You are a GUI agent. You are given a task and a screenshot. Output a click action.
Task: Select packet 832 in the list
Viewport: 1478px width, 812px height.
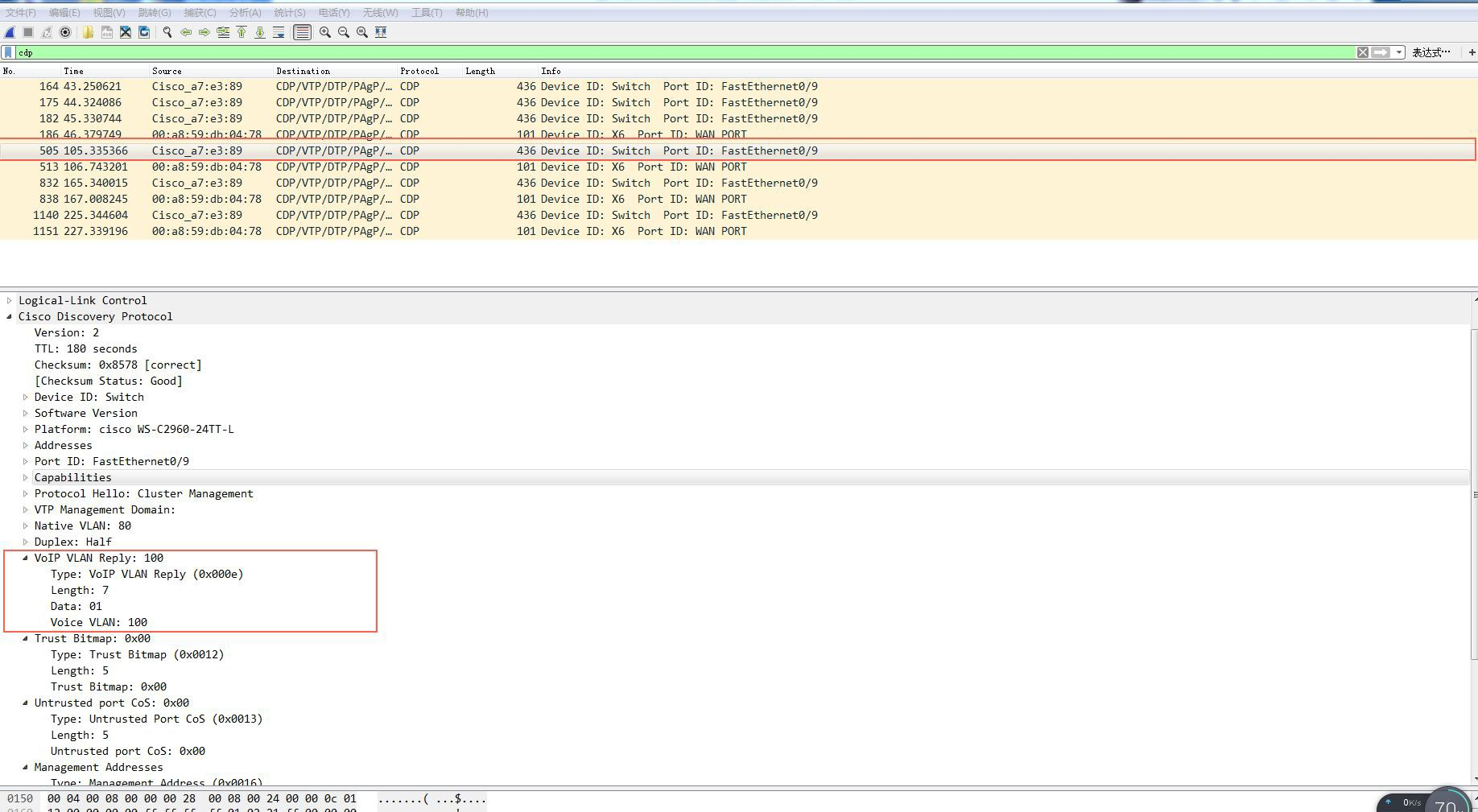[x=403, y=183]
